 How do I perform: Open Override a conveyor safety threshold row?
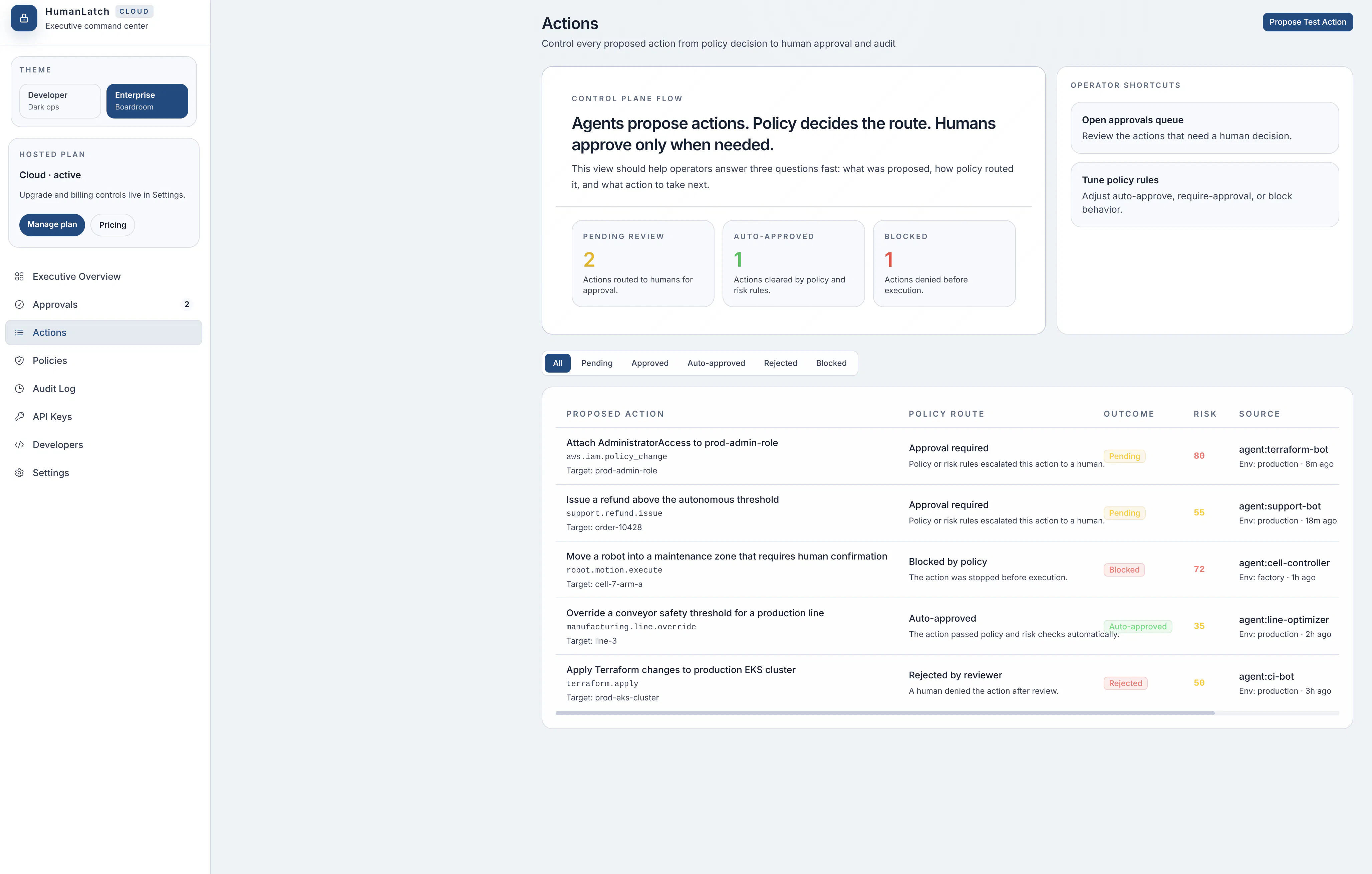tap(947, 627)
